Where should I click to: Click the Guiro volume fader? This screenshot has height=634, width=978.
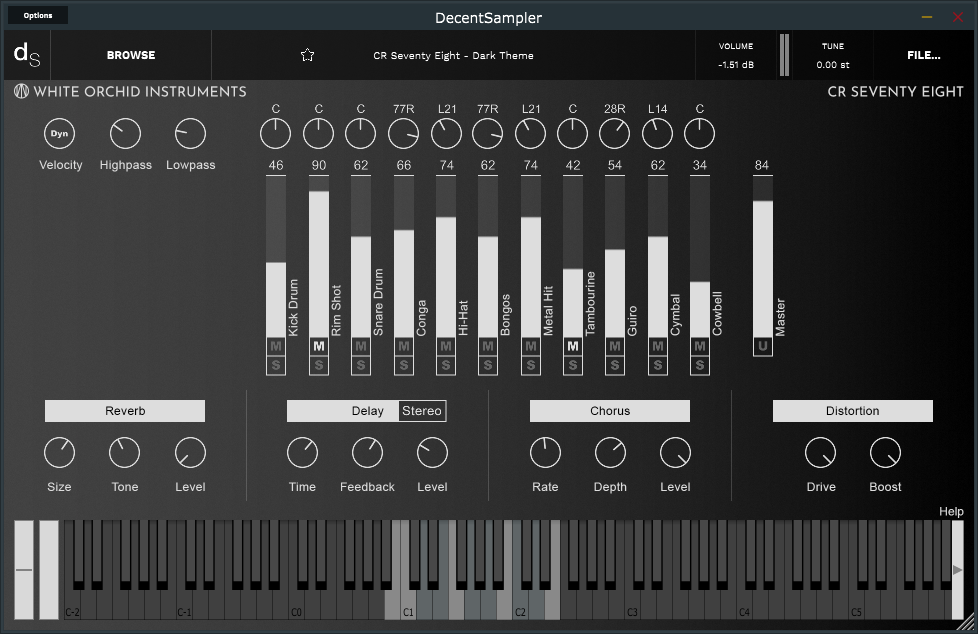[615, 257]
